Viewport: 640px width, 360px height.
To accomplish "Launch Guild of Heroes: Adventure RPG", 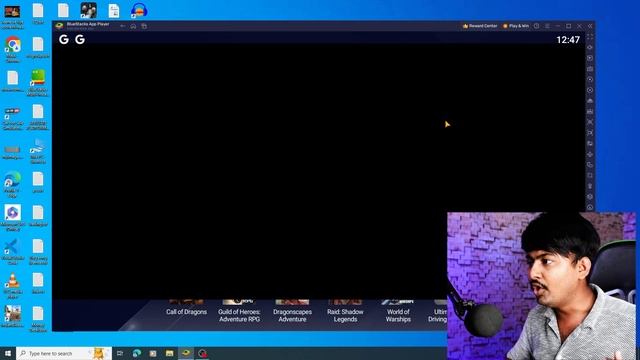I will coord(239,311).
